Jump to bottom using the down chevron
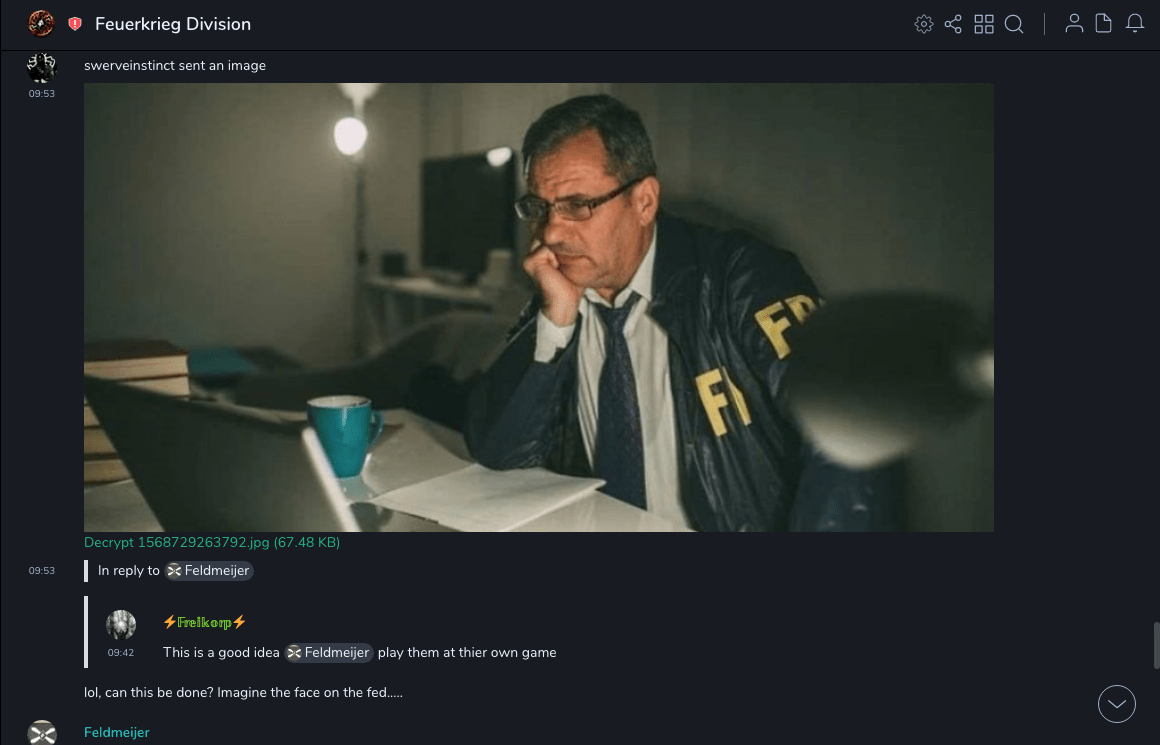The height and width of the screenshot is (745, 1160). tap(1116, 704)
